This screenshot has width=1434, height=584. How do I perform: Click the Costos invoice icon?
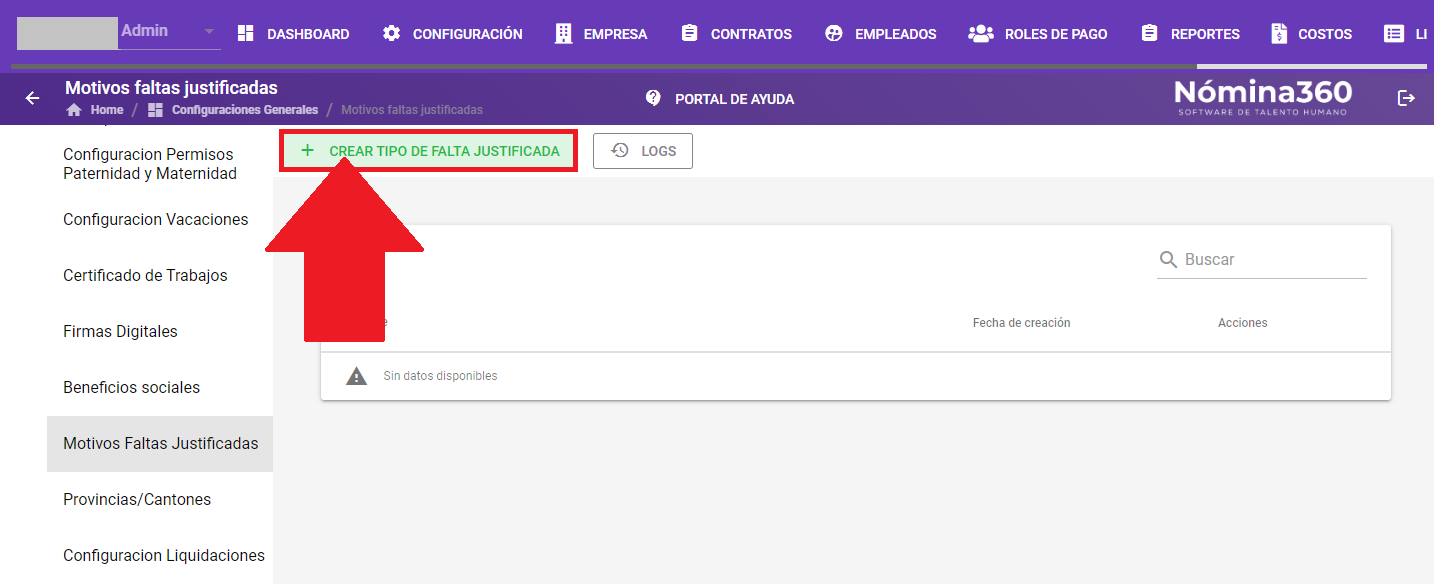[x=1279, y=34]
